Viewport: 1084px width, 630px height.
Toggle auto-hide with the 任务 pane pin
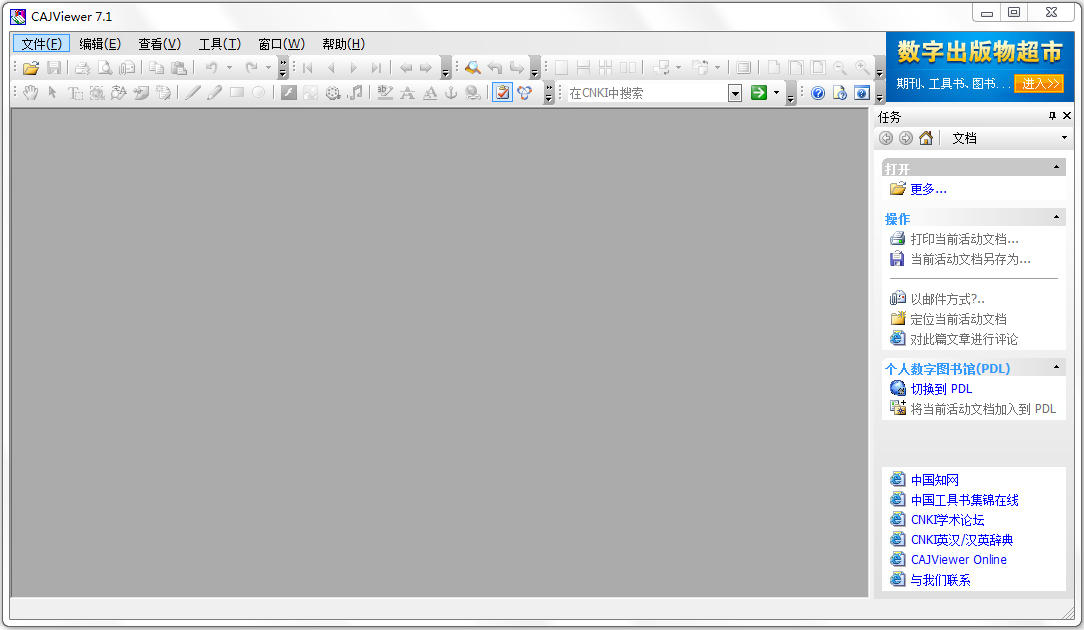pos(1053,116)
